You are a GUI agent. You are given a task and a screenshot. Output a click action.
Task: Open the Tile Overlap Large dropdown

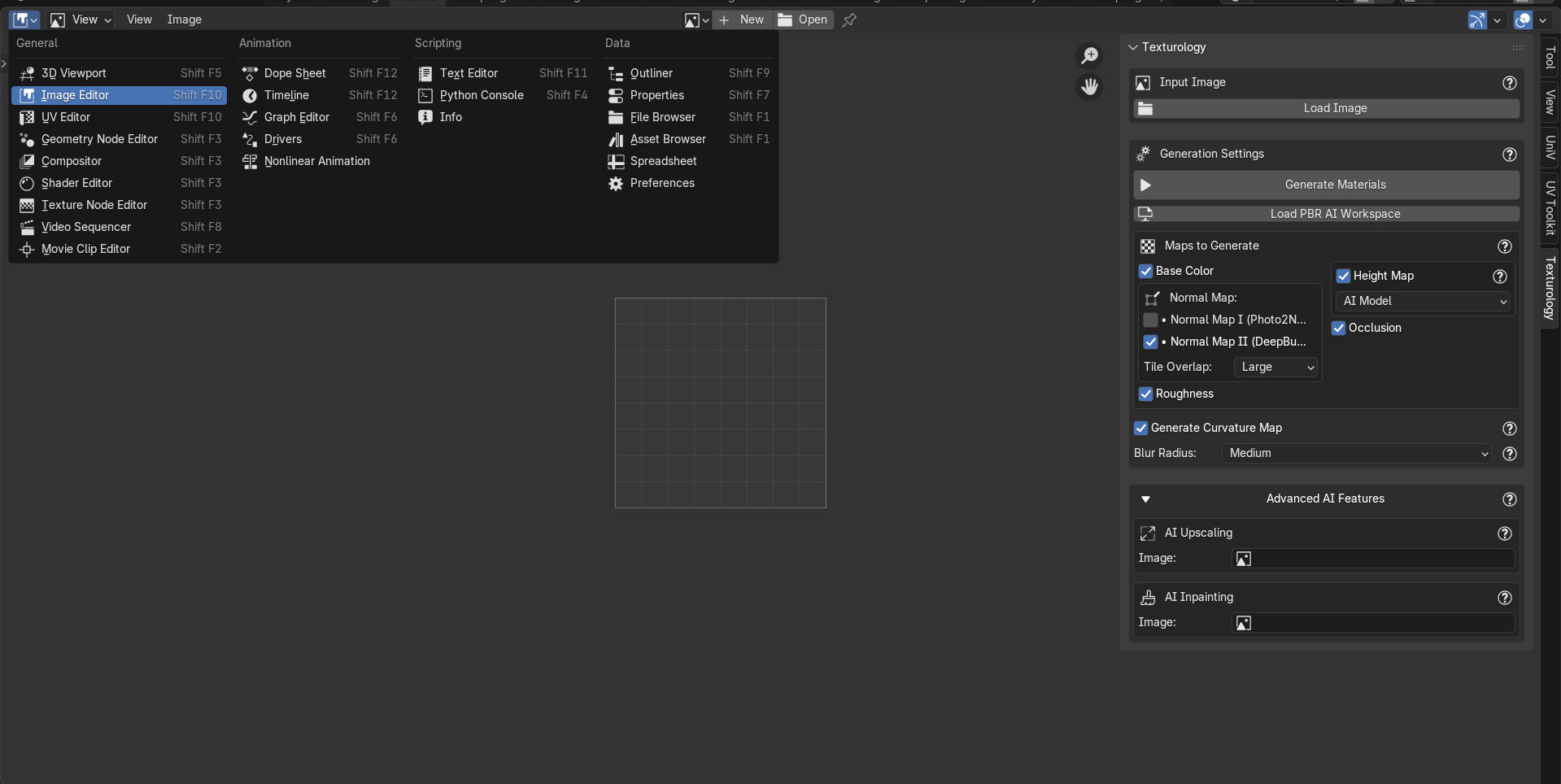[1276, 367]
